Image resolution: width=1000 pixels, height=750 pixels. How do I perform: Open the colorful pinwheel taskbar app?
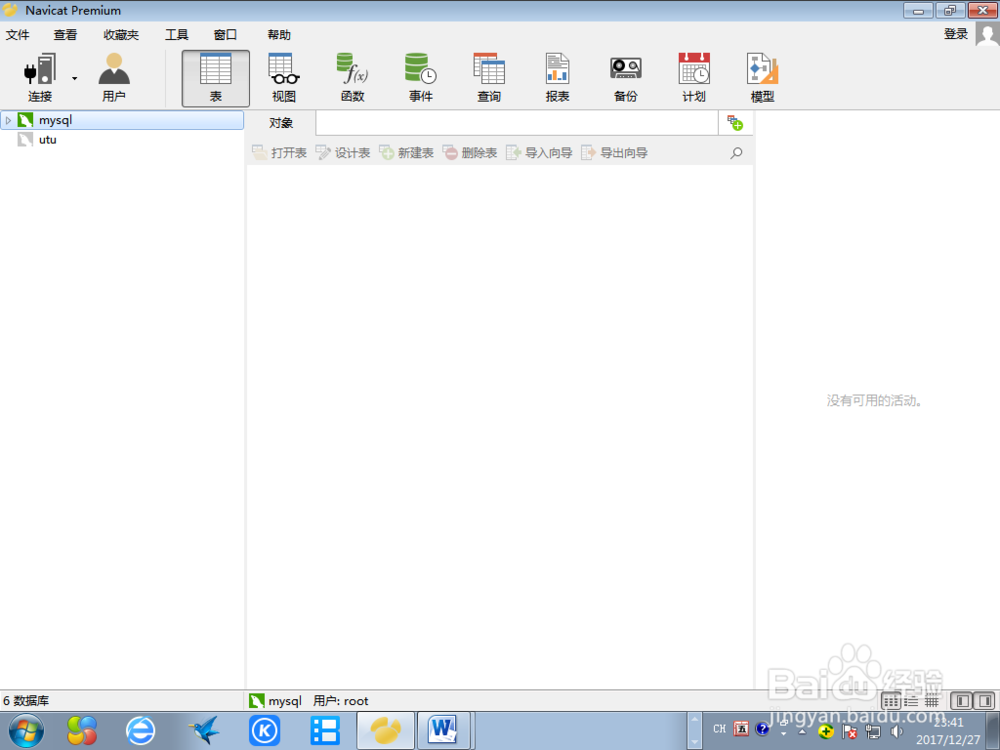coord(82,731)
